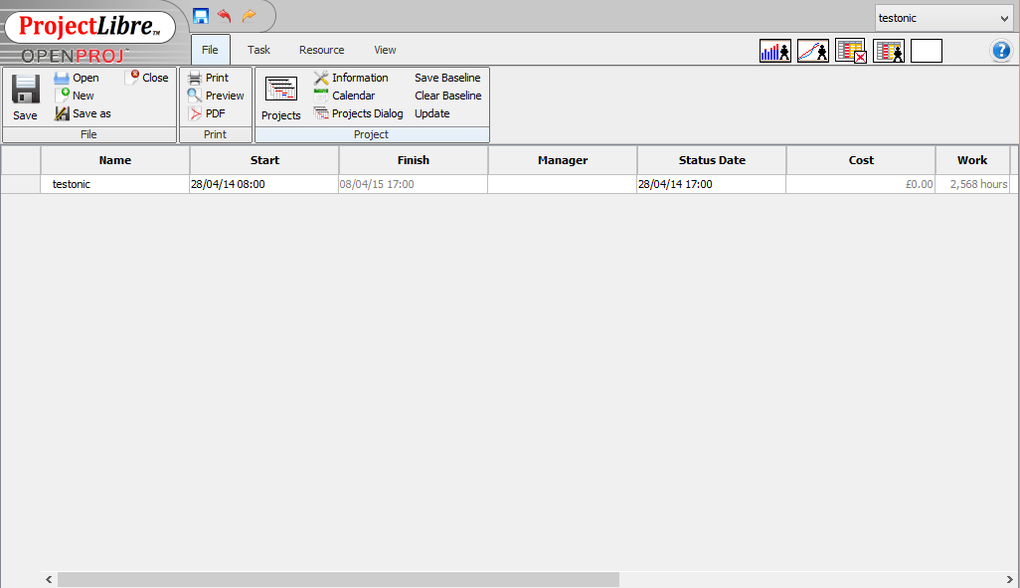Click the blank no-sub-view box
The image size is (1020, 588).
(926, 51)
